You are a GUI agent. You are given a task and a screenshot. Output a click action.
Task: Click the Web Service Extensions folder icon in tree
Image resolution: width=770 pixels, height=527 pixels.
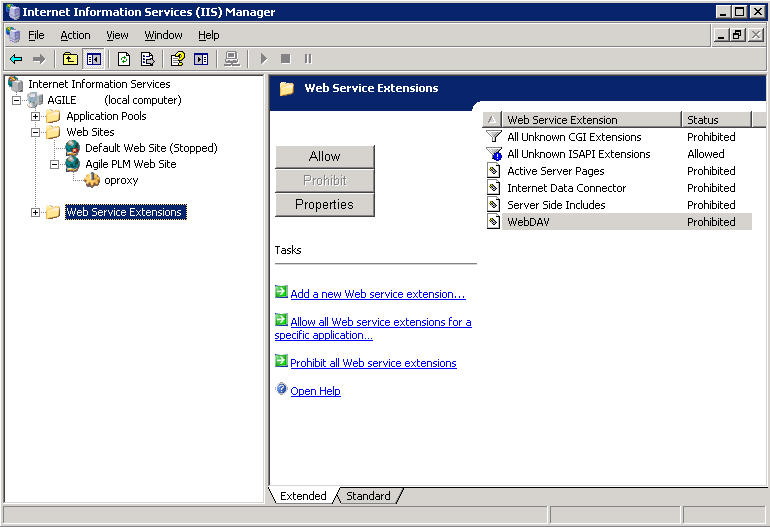point(53,212)
